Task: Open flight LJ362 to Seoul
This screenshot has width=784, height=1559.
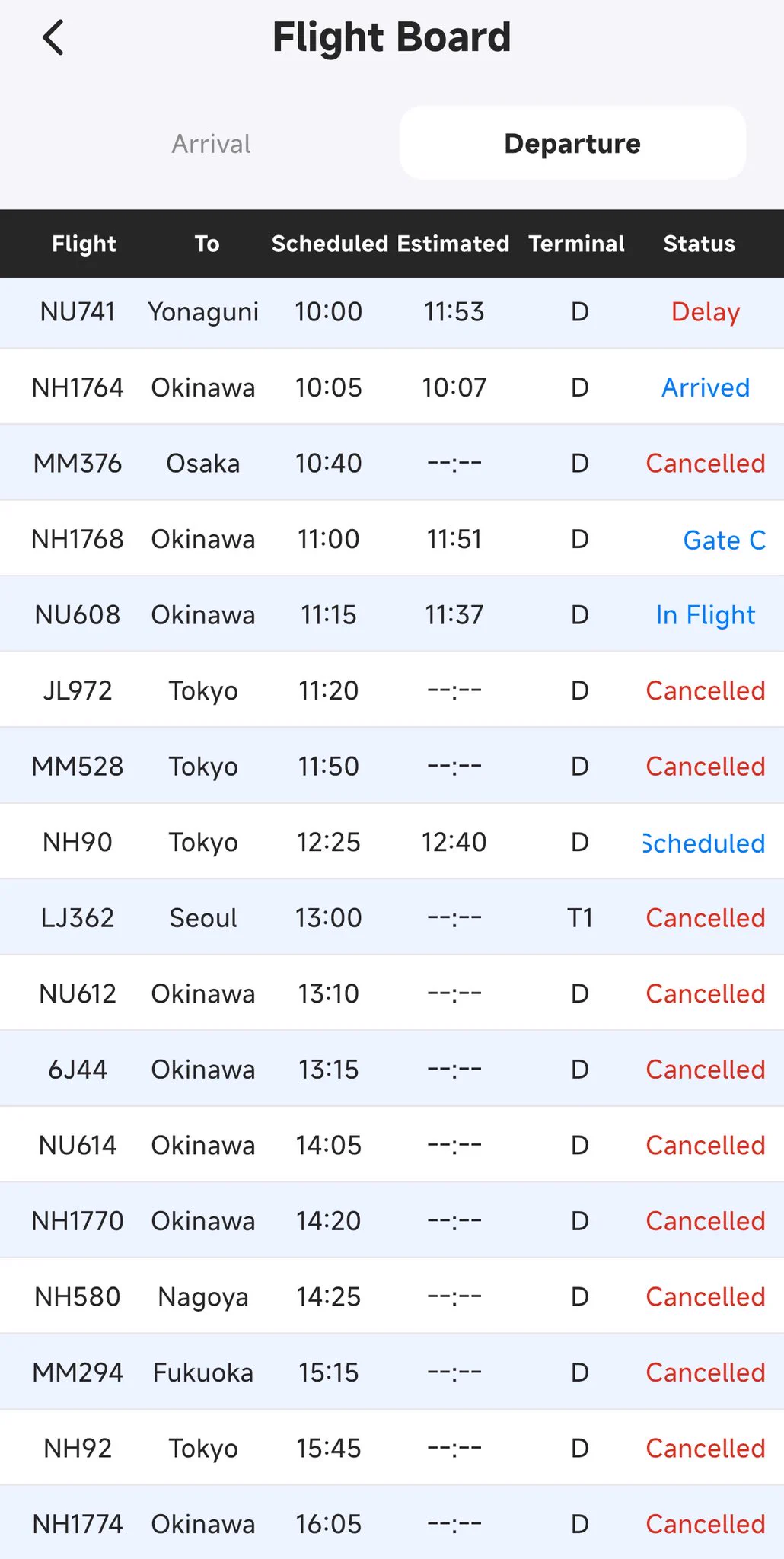Action: [392, 918]
